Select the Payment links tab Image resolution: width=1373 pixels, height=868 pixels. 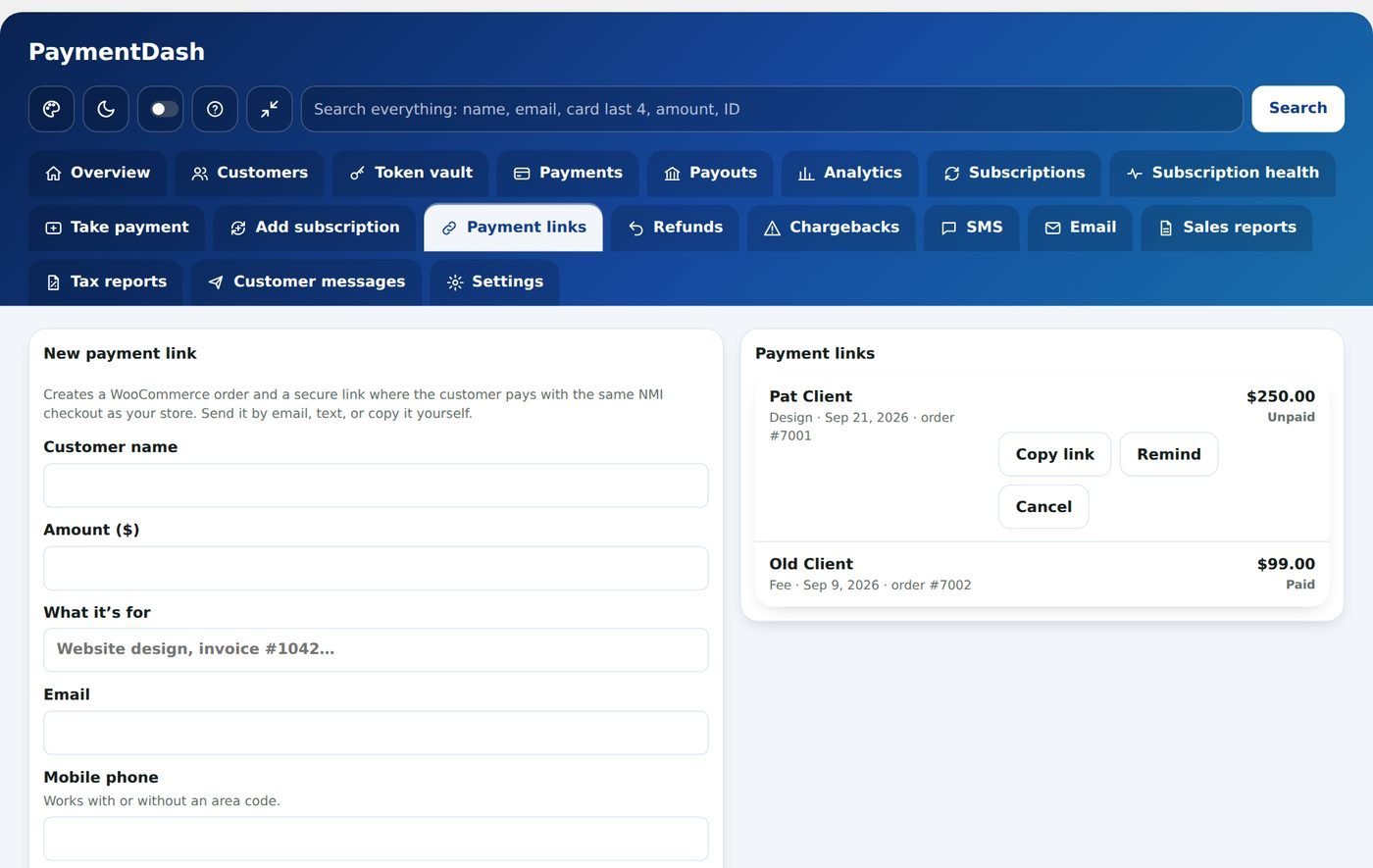[x=513, y=228]
